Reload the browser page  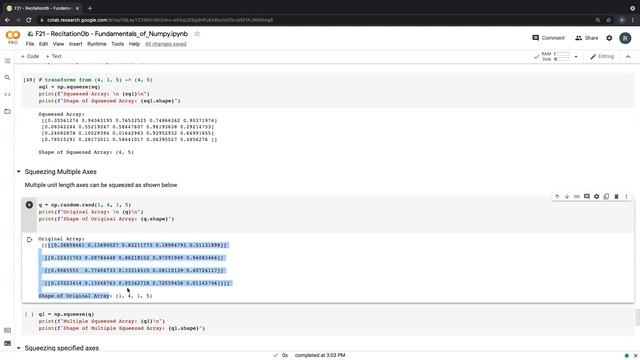[29, 20]
